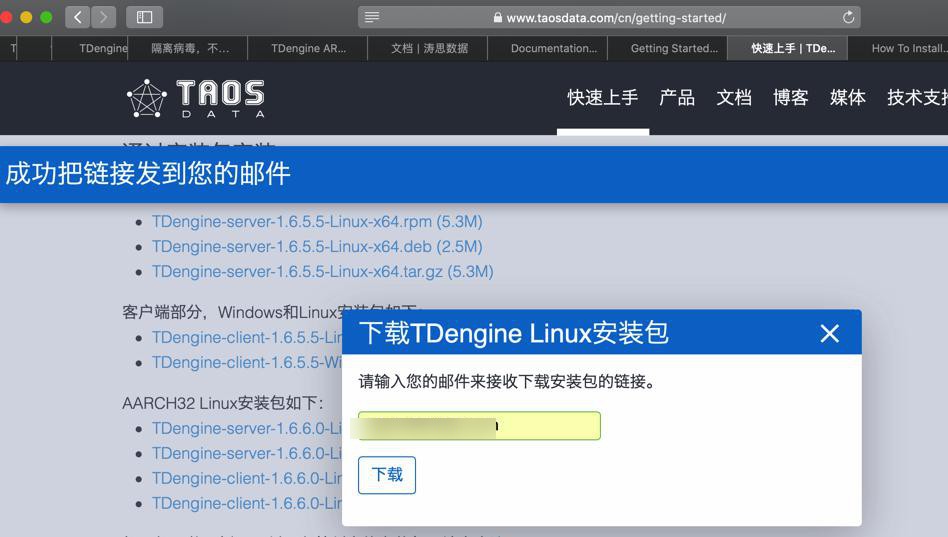Click the TAOS Data logo
Viewport: 948px width, 537px height.
(x=196, y=98)
